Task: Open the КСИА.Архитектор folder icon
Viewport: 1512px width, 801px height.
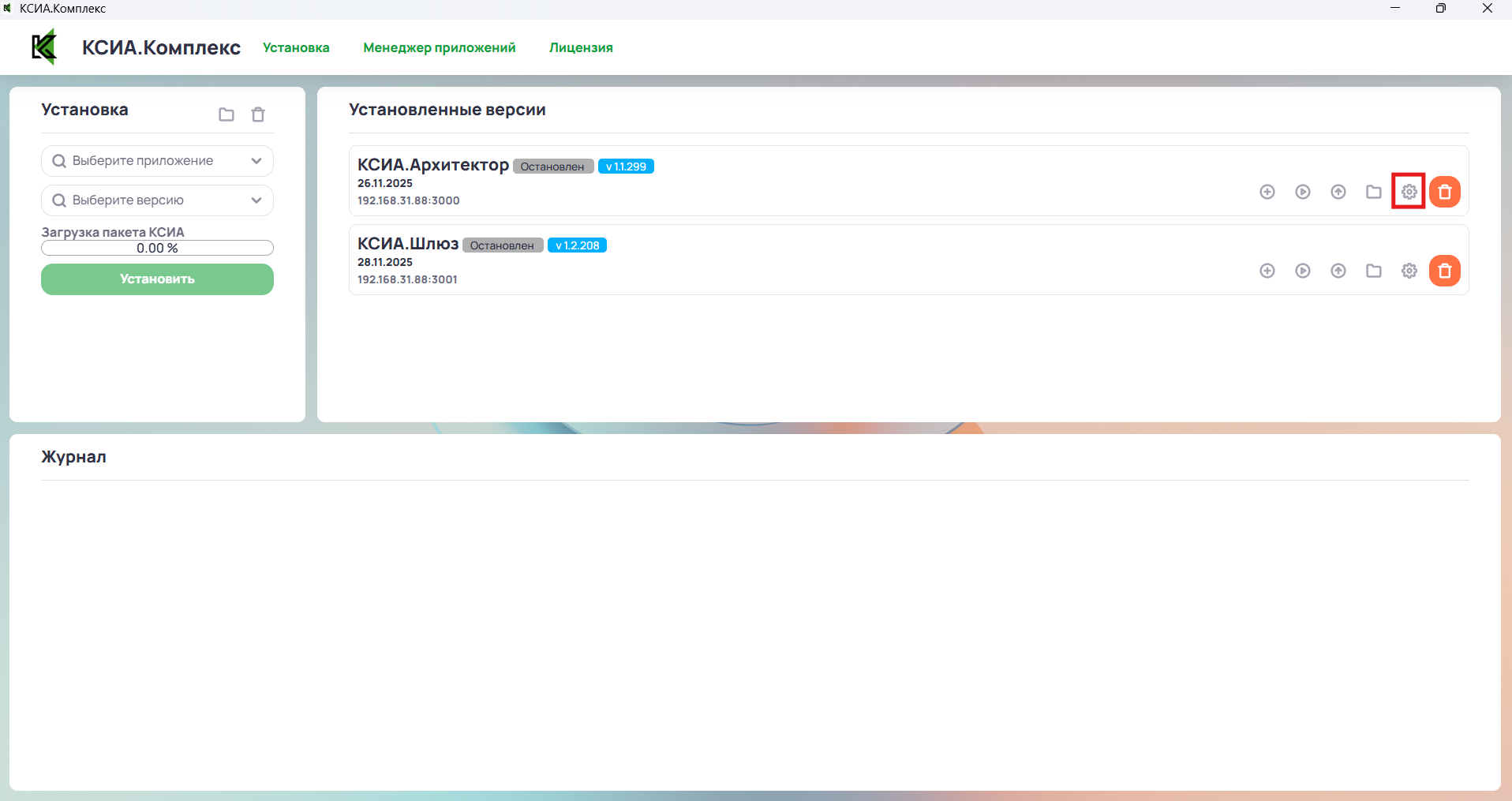Action: (1374, 192)
